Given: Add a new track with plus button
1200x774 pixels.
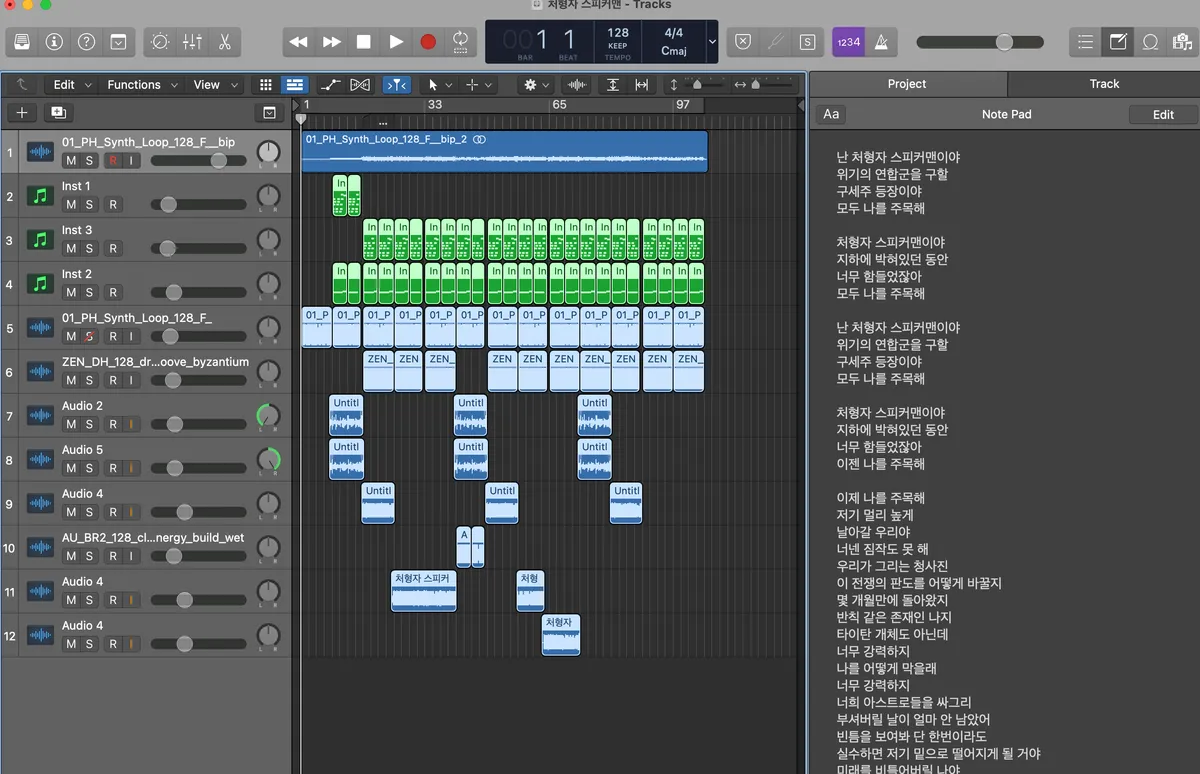Looking at the screenshot, I should tap(22, 113).
